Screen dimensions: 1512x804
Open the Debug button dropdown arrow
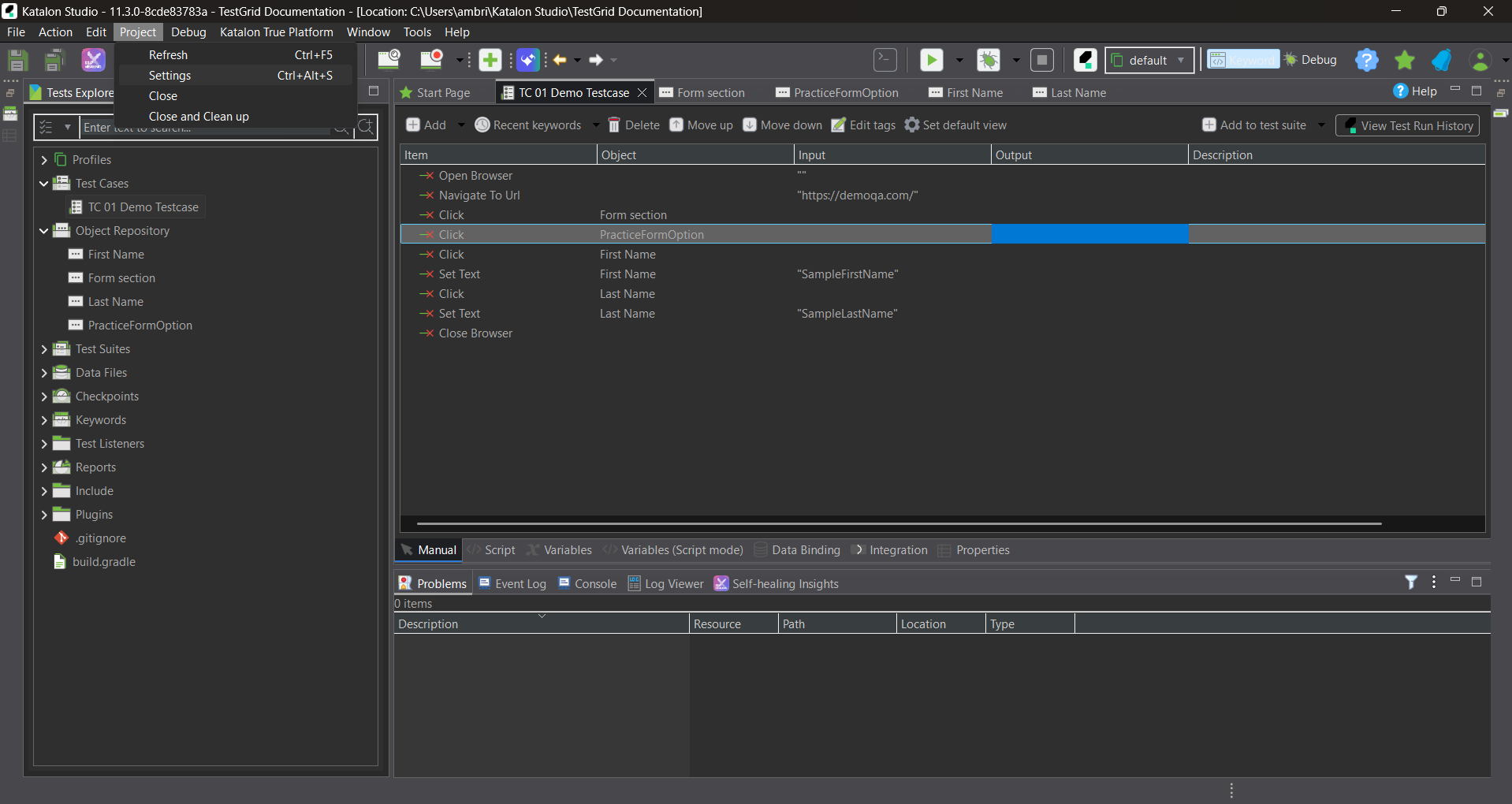(x=1016, y=60)
